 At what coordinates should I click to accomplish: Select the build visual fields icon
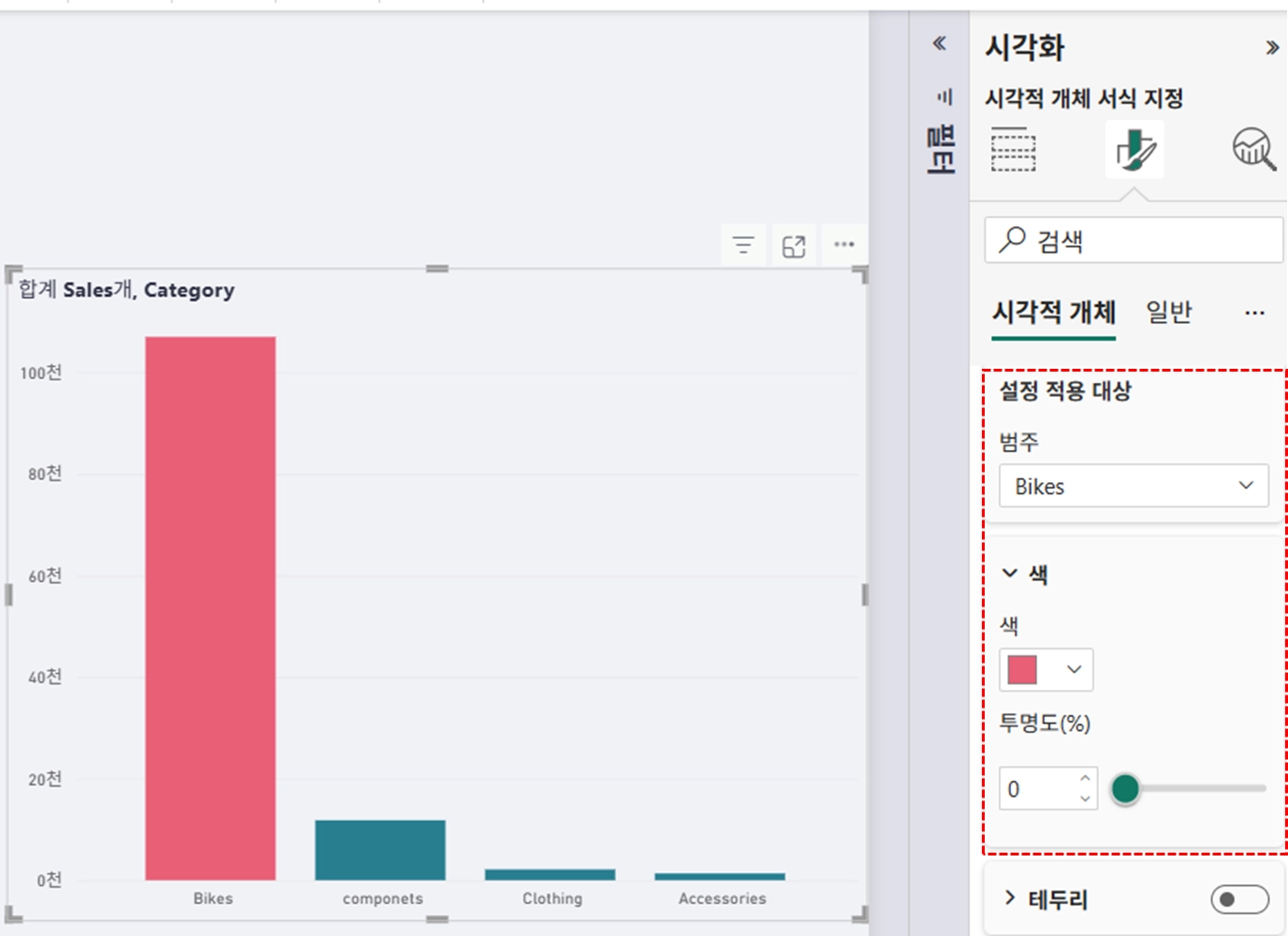1013,150
